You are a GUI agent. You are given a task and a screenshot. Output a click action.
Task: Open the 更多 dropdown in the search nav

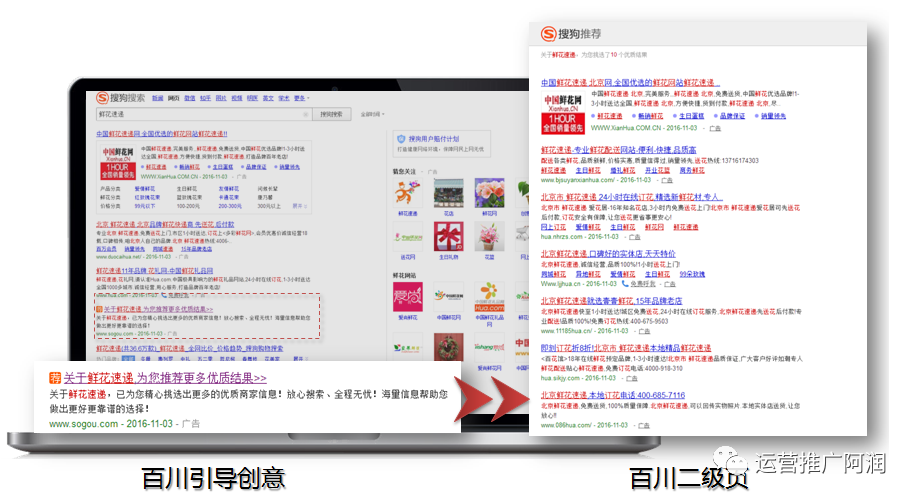tap(301, 98)
